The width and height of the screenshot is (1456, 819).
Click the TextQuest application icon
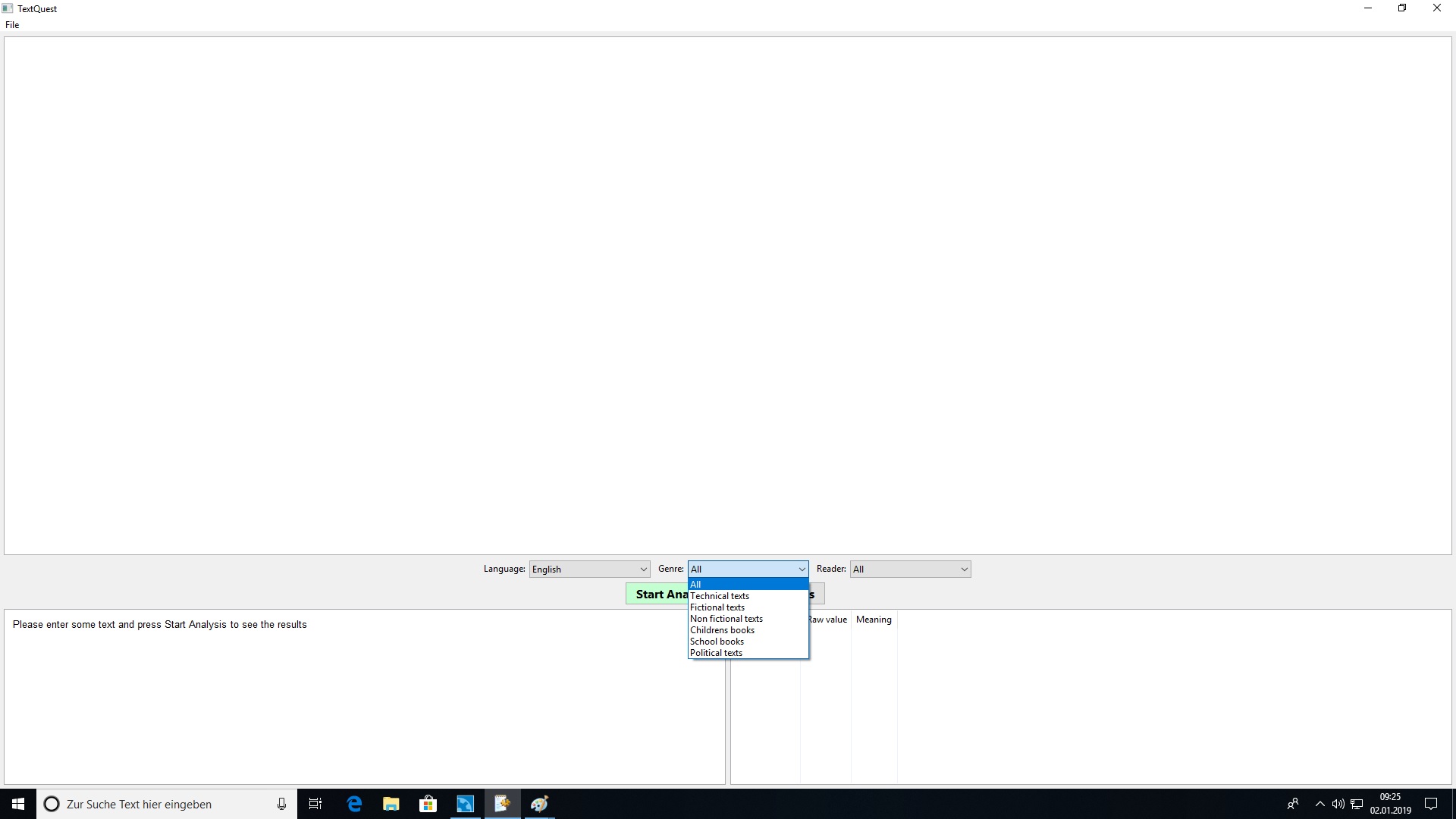point(8,8)
